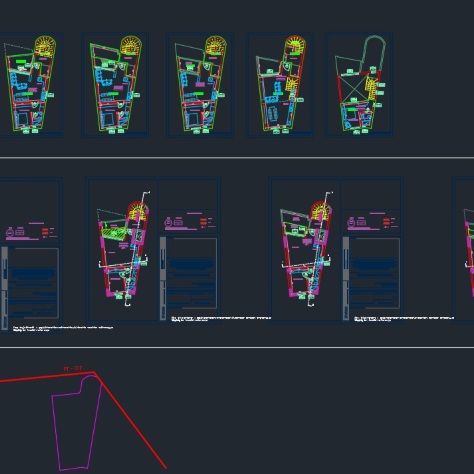
Task: Select the roof plan with the crossed void
Action: click(x=360, y=85)
